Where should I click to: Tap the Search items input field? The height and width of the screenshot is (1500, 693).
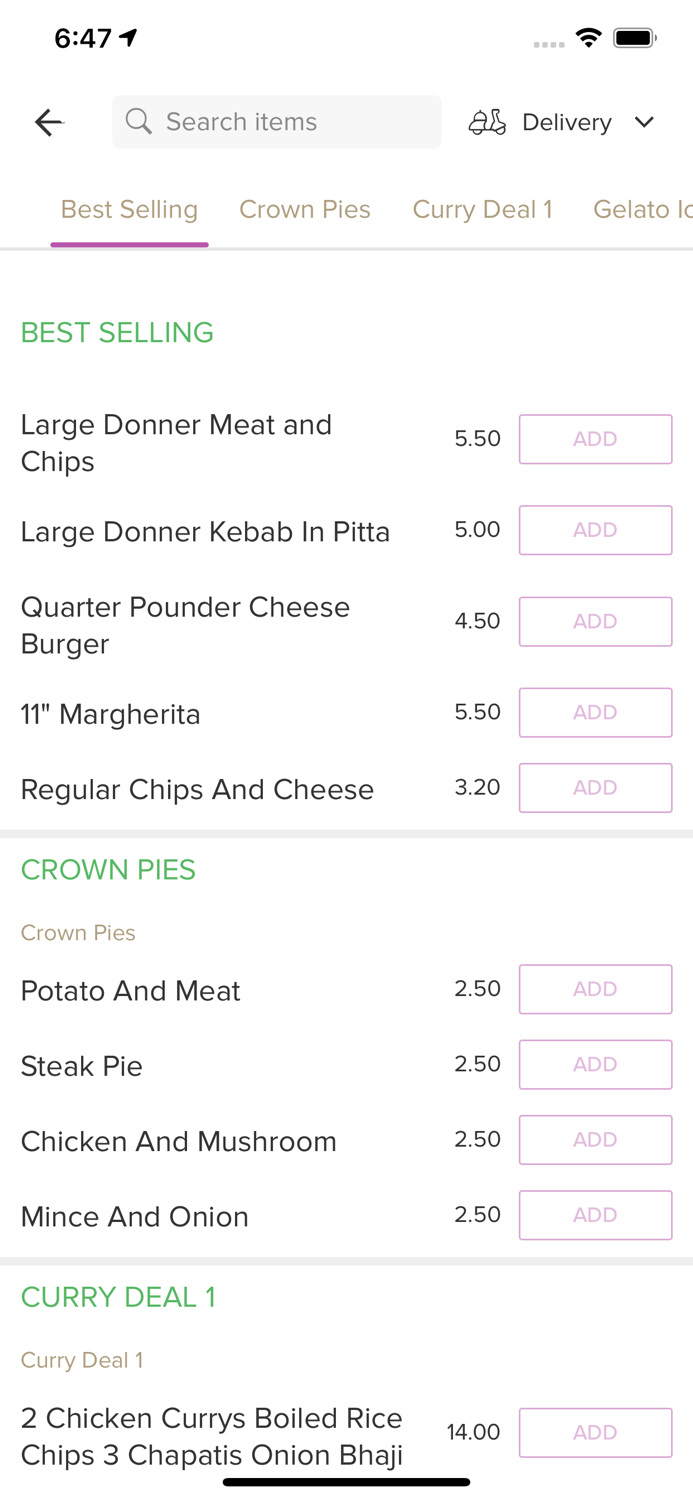[277, 121]
